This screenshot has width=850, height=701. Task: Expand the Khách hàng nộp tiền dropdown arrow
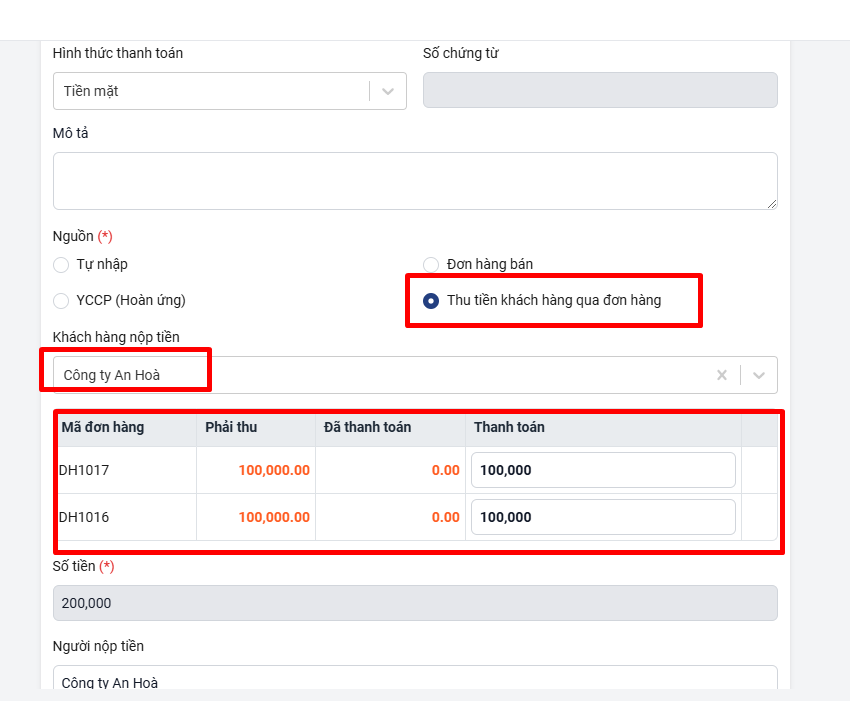[x=759, y=375]
